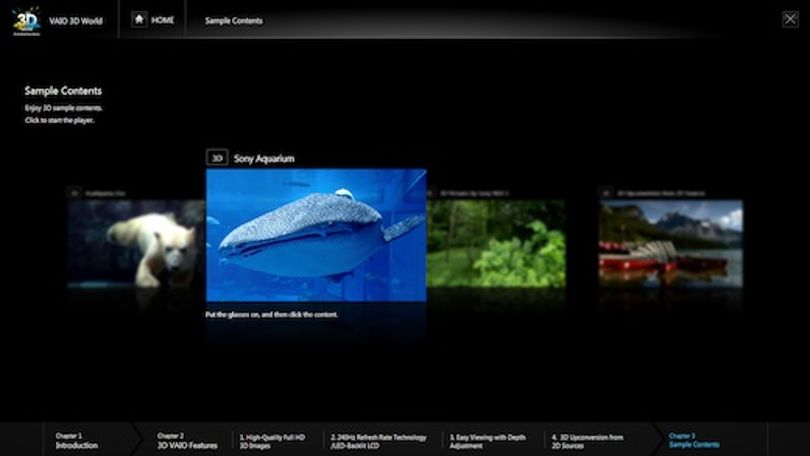The image size is (810, 456).
Task: Click the VAIO 3D World logo
Action: pyautogui.click(x=26, y=21)
